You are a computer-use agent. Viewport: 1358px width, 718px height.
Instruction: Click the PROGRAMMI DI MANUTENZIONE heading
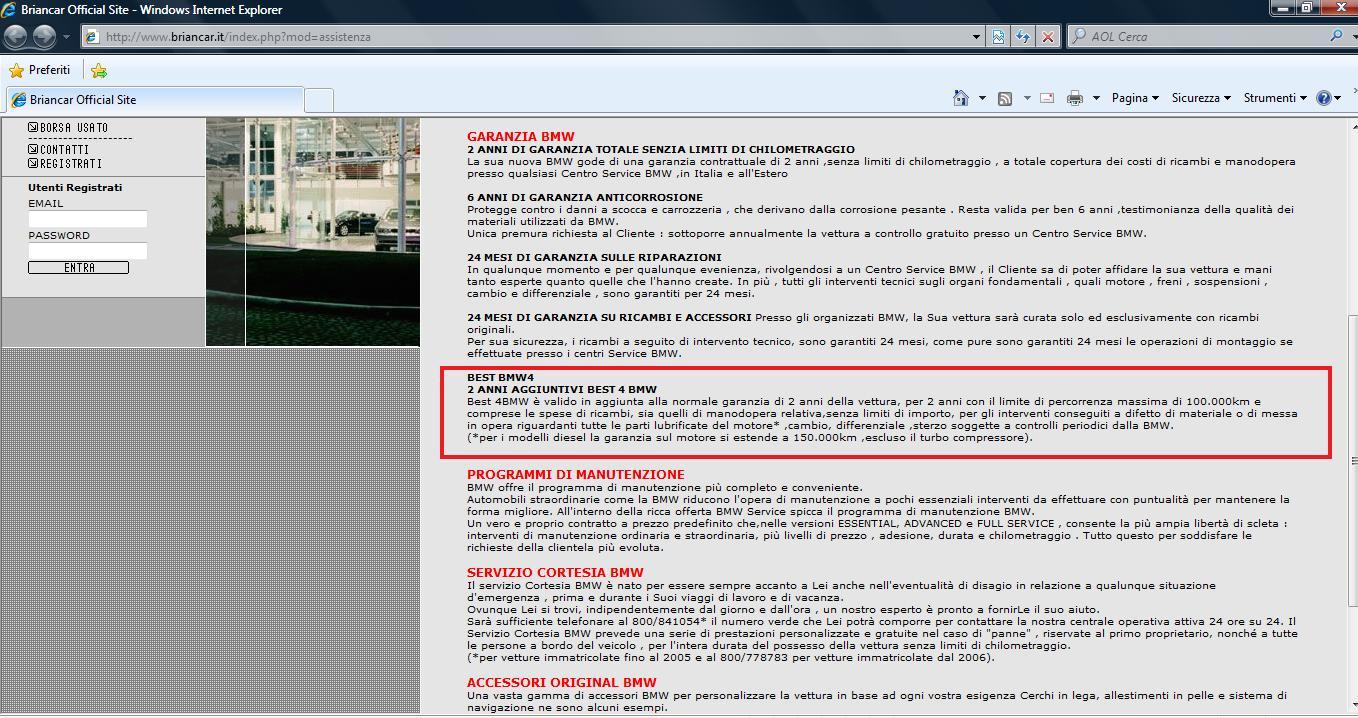tap(576, 474)
